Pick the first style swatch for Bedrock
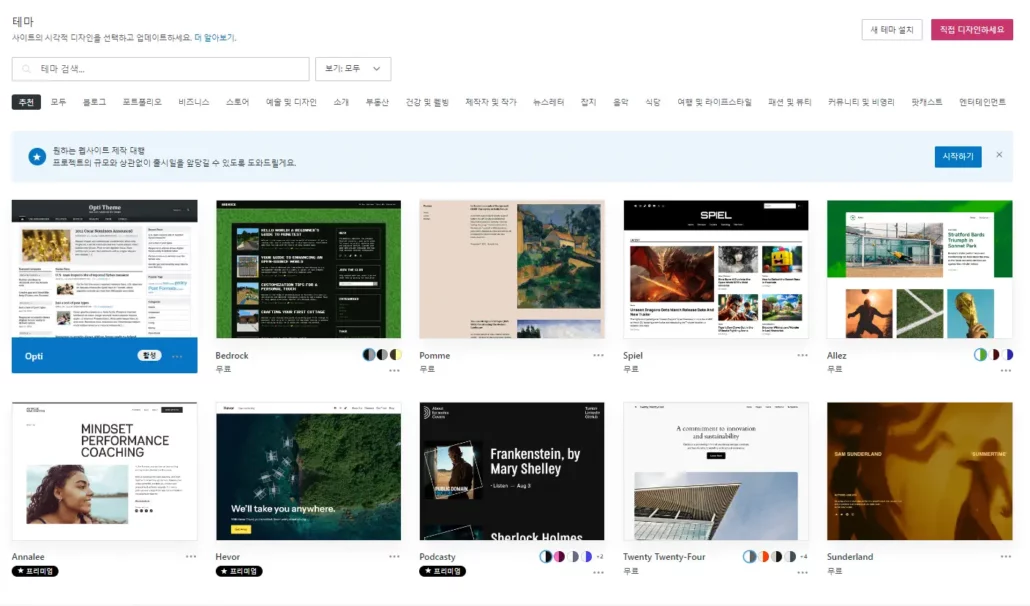The width and height of the screenshot is (1030, 606). click(369, 355)
